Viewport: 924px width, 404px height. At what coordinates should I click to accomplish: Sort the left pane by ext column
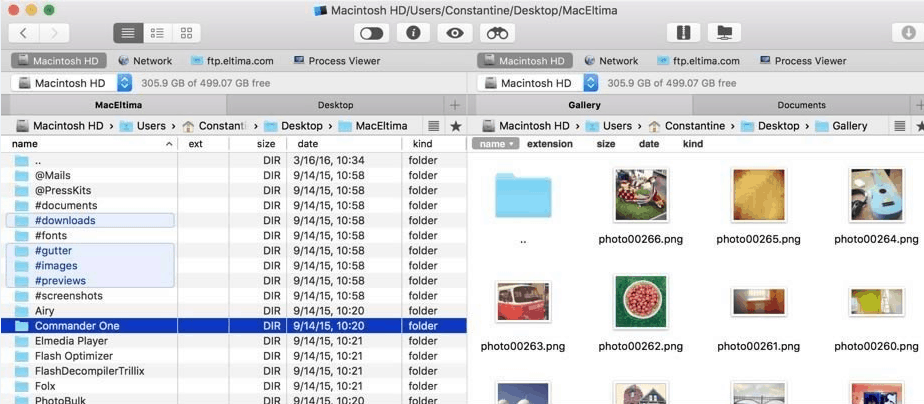[x=203, y=144]
